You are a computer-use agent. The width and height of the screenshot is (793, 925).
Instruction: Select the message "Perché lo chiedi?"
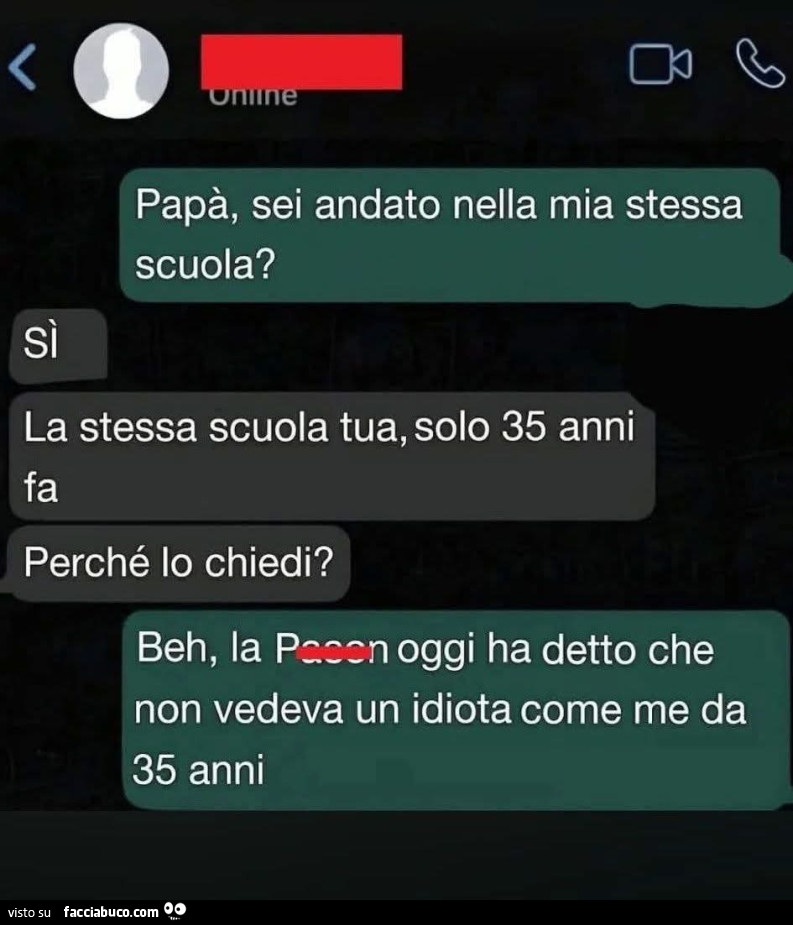pyautogui.click(x=179, y=562)
